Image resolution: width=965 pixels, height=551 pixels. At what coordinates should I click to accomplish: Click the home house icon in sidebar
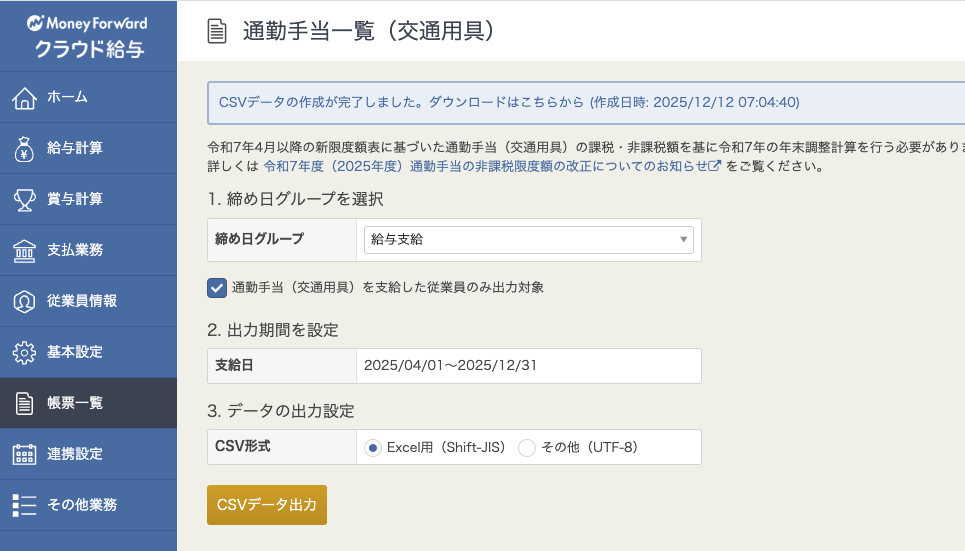[x=24, y=97]
